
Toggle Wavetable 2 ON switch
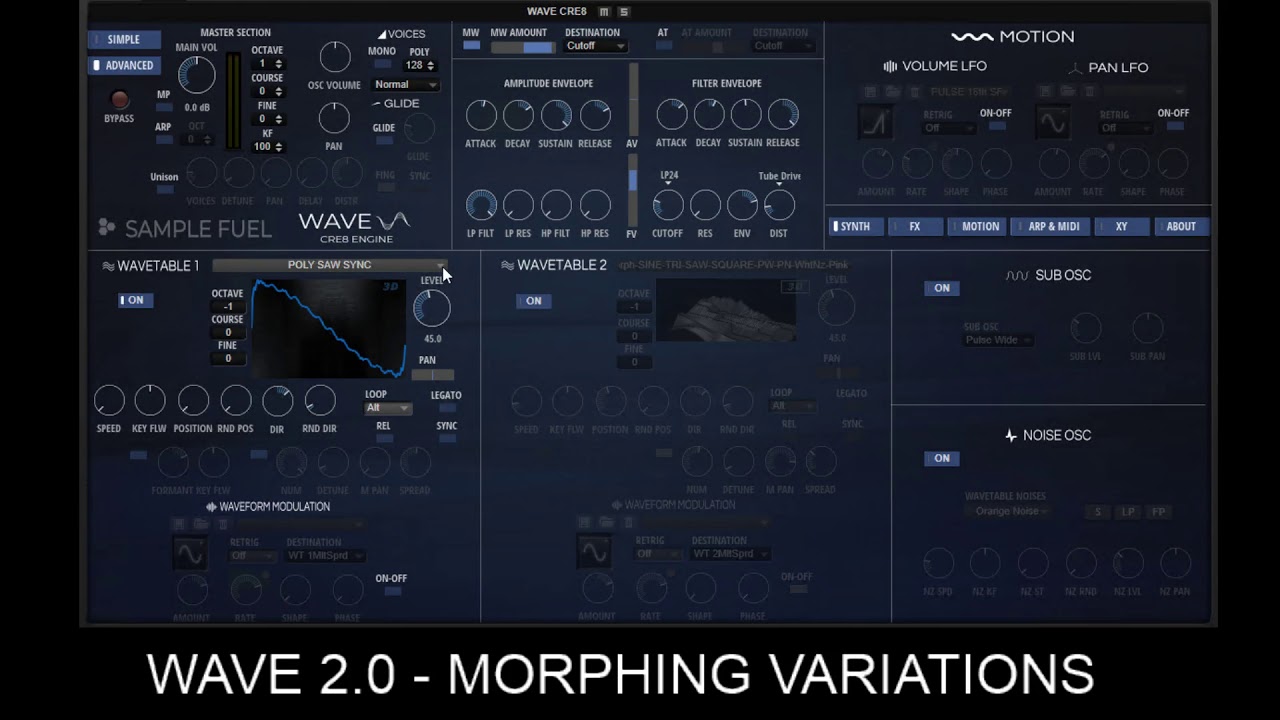pos(533,300)
